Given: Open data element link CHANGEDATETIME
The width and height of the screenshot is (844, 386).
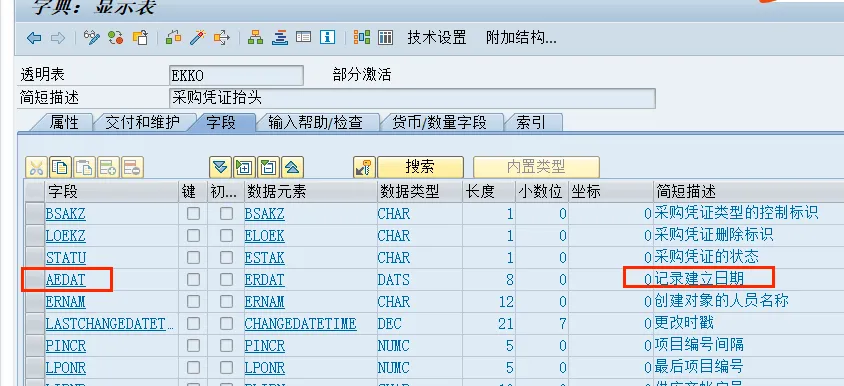Looking at the screenshot, I should coord(300,324).
